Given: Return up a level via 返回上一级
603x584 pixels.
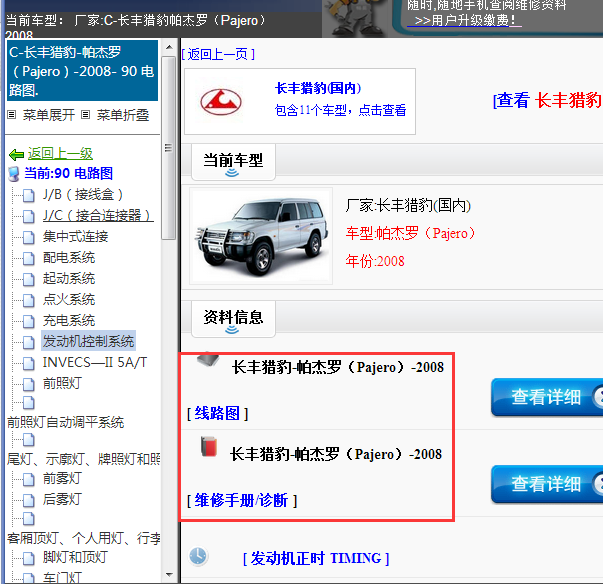Looking at the screenshot, I should tap(60, 154).
